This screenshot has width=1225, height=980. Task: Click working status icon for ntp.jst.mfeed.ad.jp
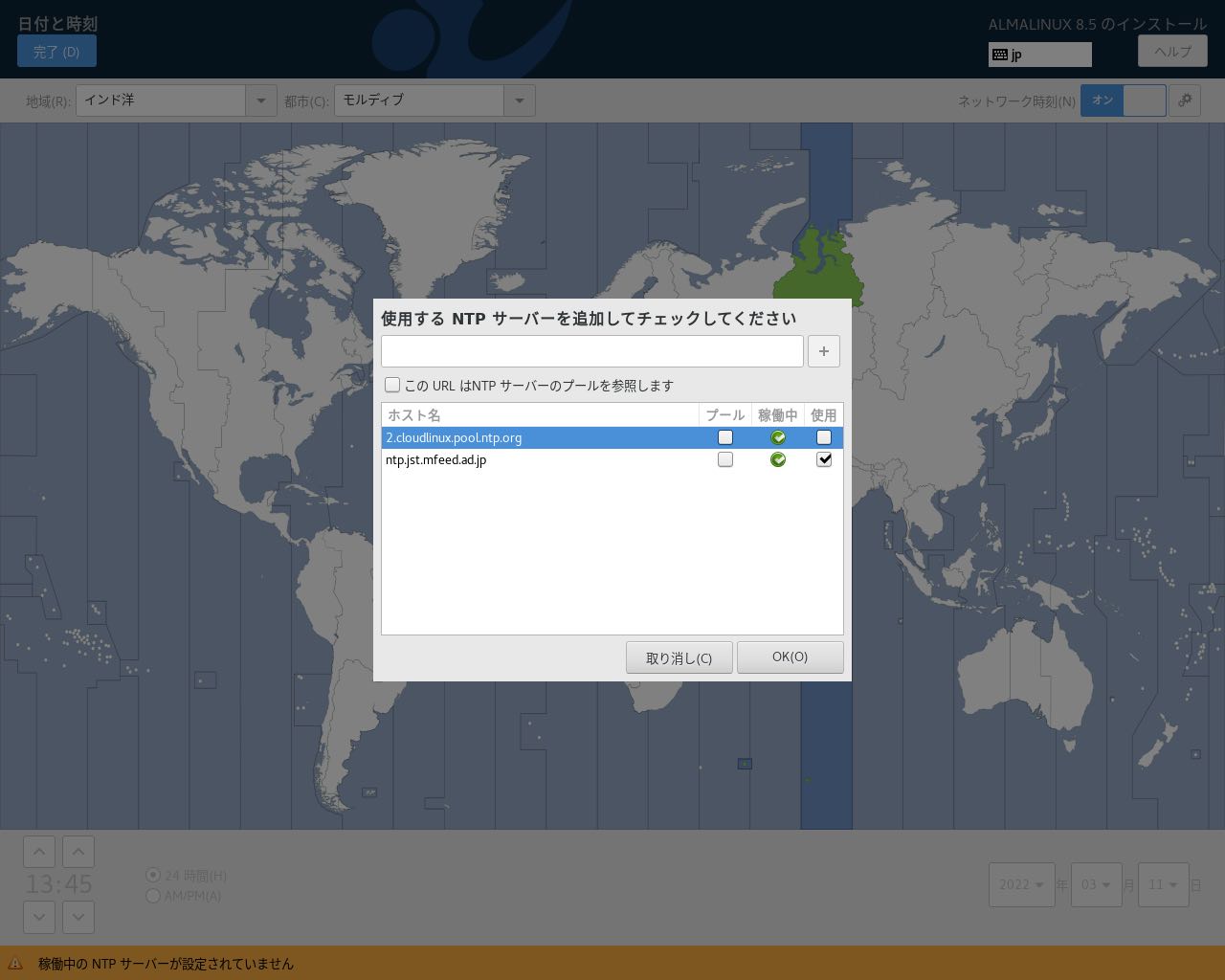click(x=778, y=459)
